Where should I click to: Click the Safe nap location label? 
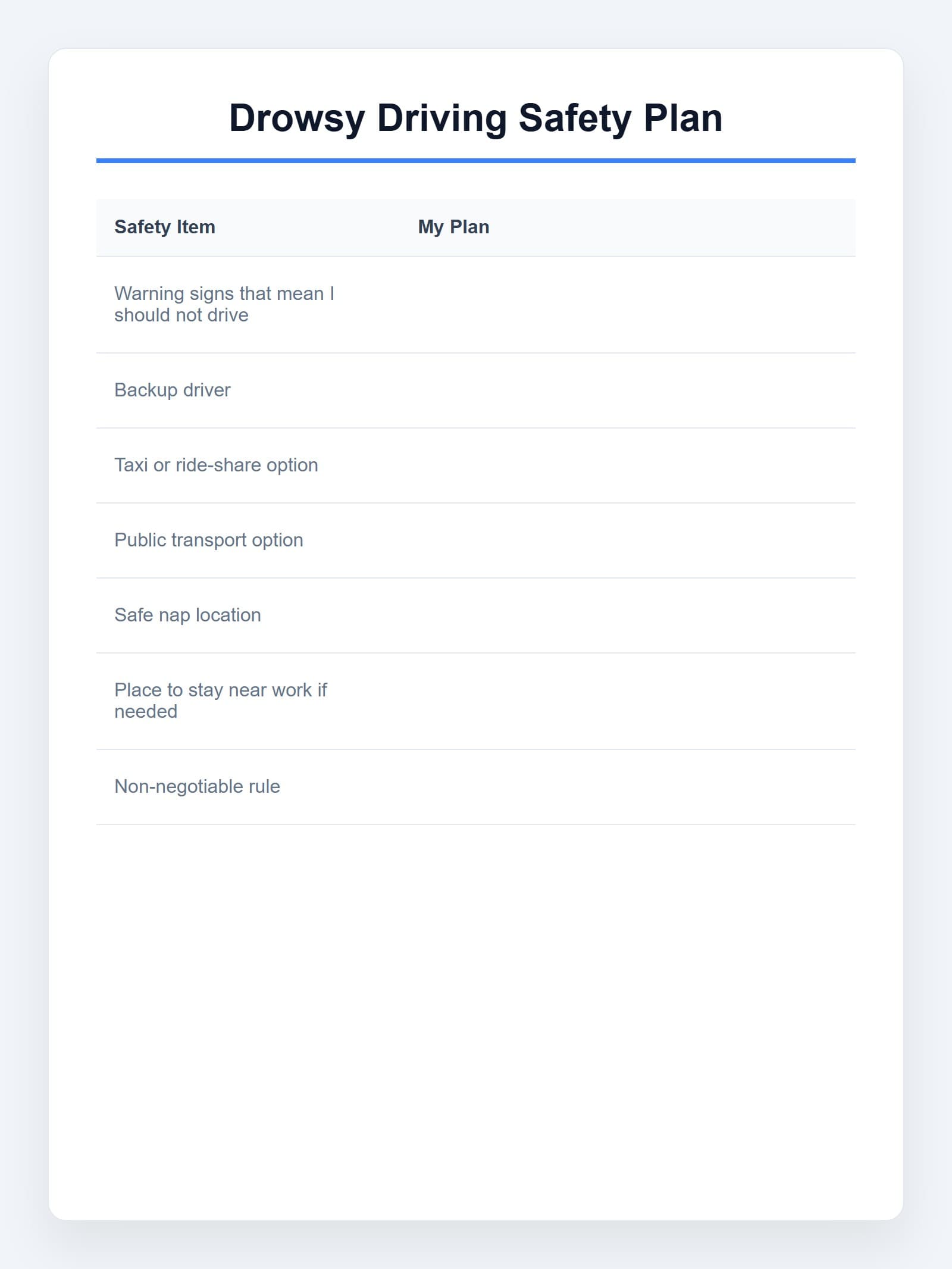pyautogui.click(x=187, y=615)
